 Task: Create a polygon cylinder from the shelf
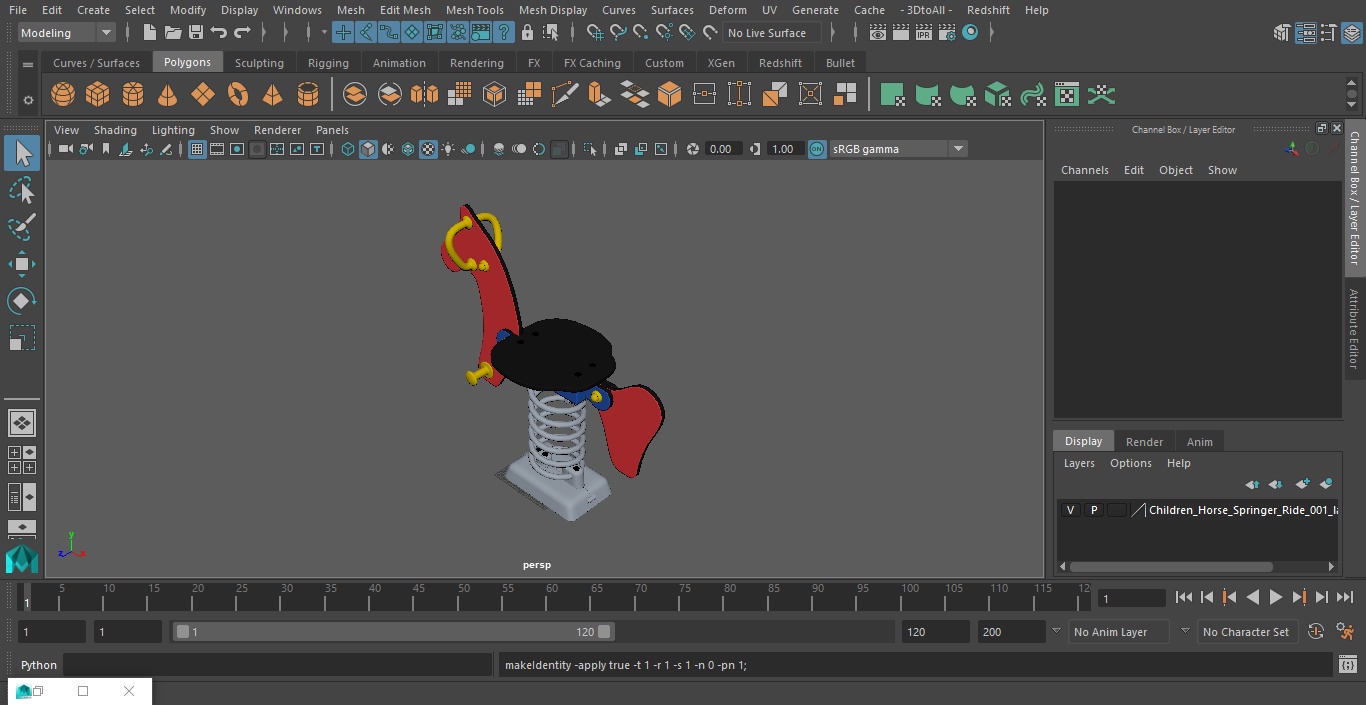click(x=133, y=95)
